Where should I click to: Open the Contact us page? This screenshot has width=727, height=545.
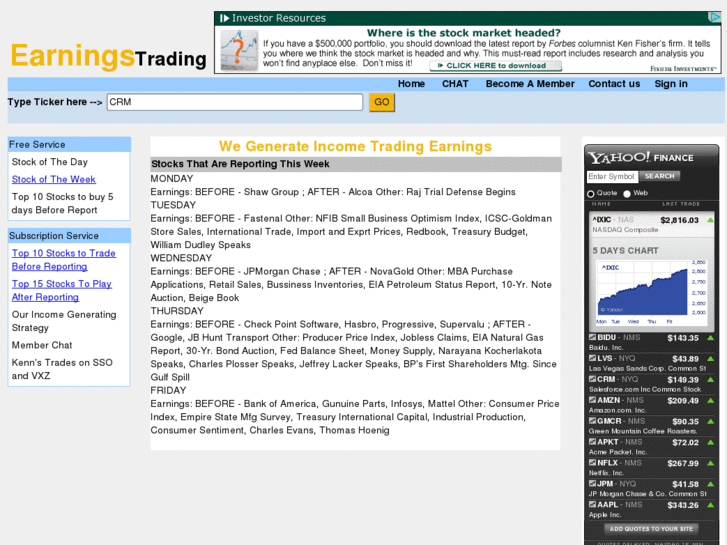point(614,84)
